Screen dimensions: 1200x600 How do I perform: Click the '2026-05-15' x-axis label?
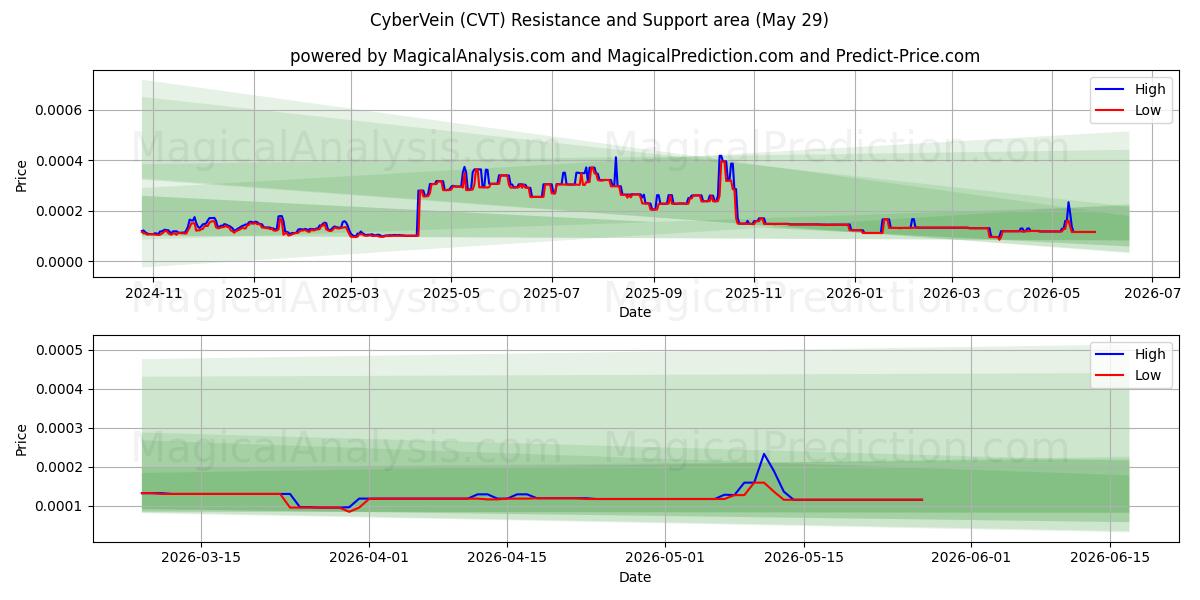click(x=803, y=558)
